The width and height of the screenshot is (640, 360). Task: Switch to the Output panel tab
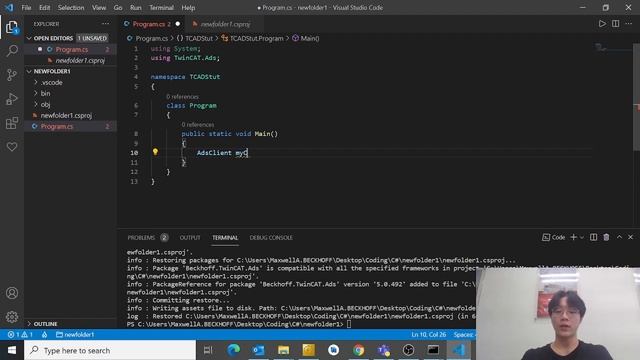(190, 238)
